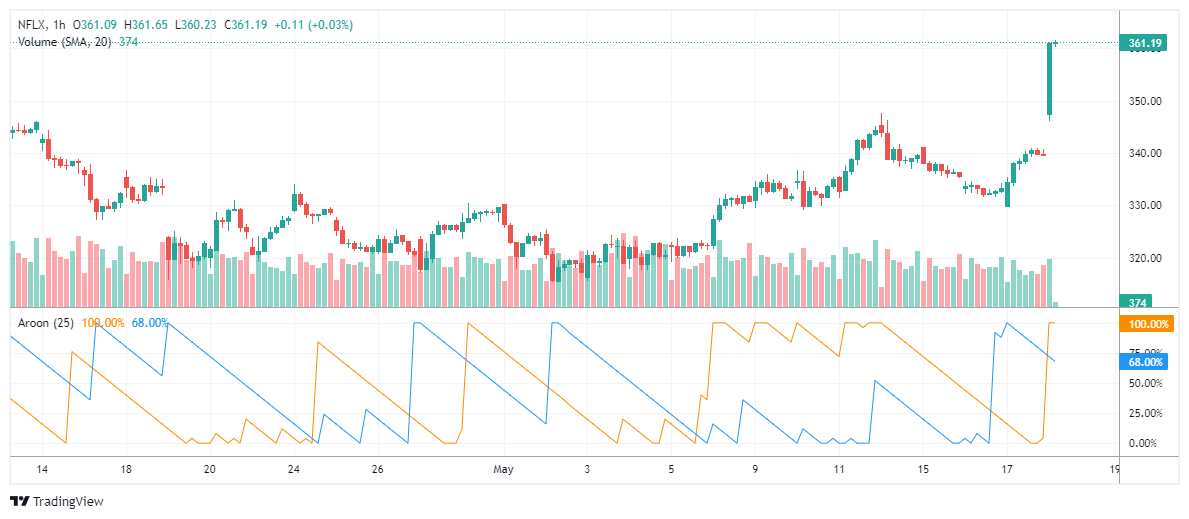This screenshot has width=1189, height=519.
Task: Click the 50.00% Aroon scale label
Action: tap(1144, 383)
